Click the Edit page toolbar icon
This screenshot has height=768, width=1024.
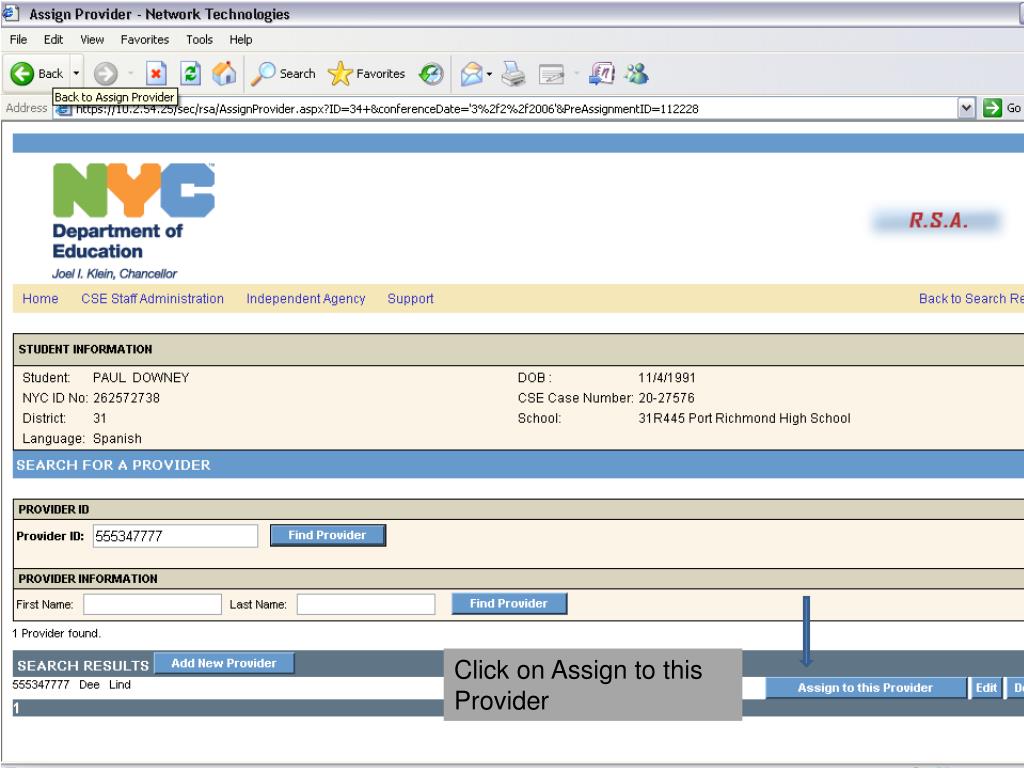551,74
